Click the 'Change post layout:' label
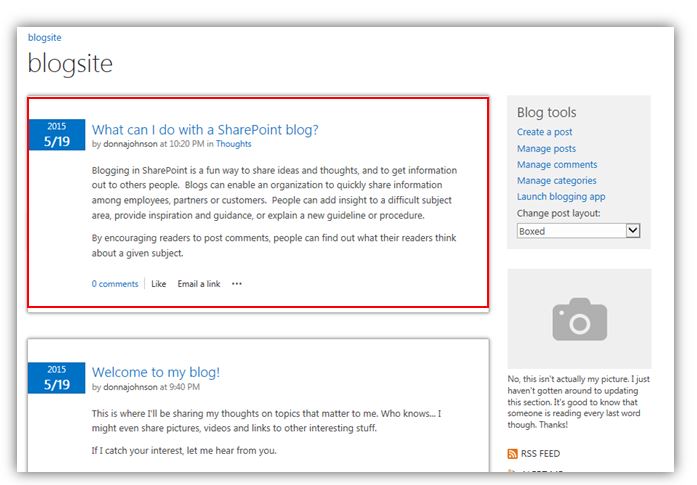Image resolution: width=697 pixels, height=485 pixels. (x=558, y=213)
